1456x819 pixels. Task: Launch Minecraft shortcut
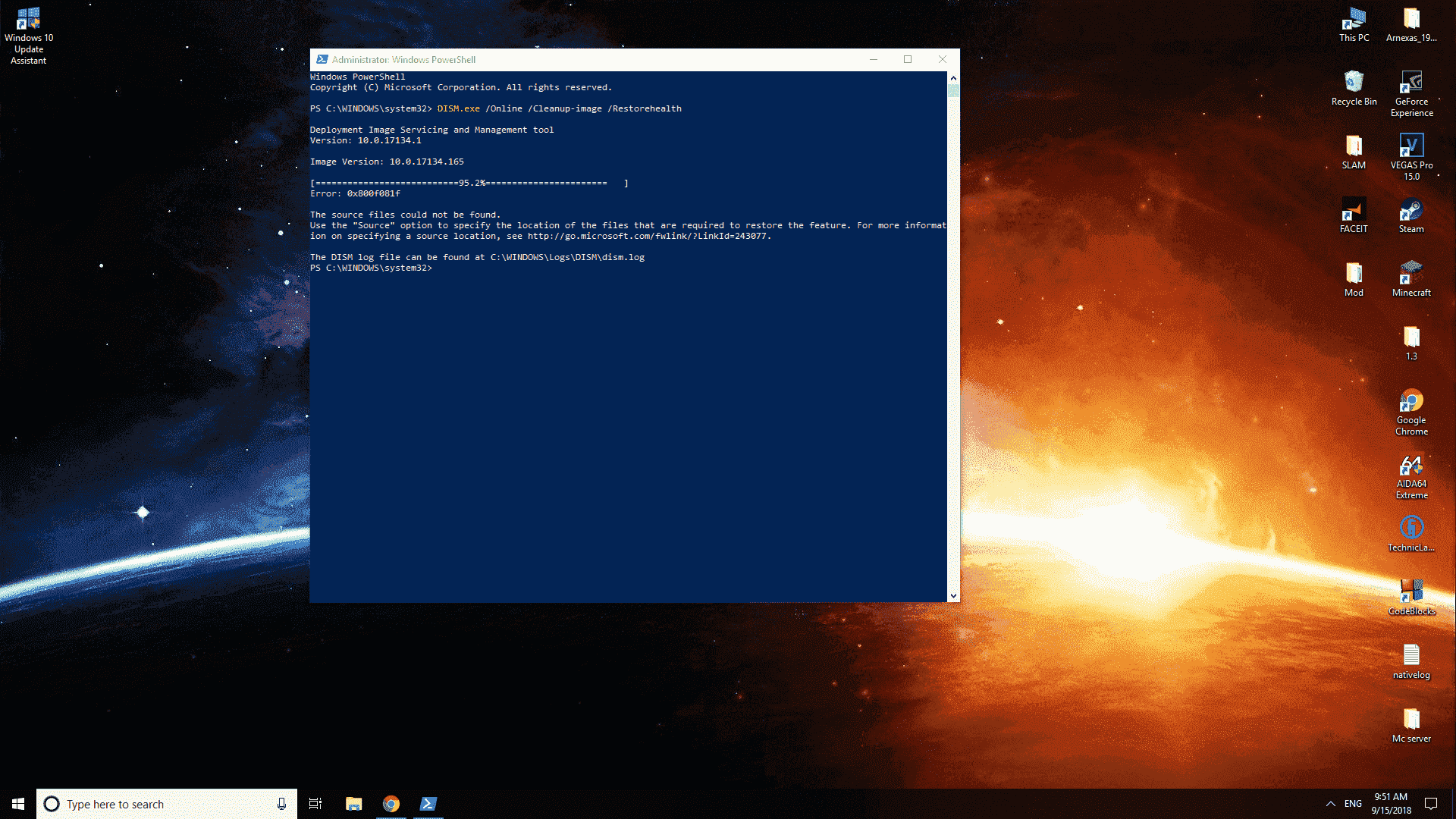tap(1411, 280)
